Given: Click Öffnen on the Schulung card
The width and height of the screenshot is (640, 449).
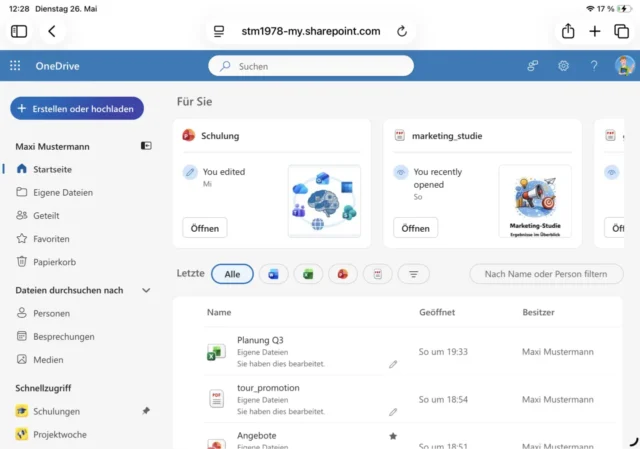Looking at the screenshot, I should coord(204,228).
